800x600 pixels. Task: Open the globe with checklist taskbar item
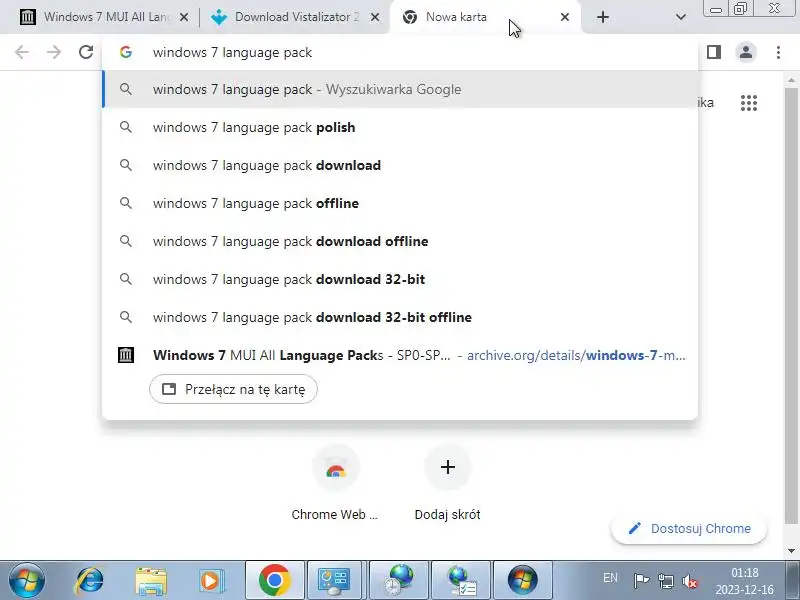pyautogui.click(x=461, y=581)
